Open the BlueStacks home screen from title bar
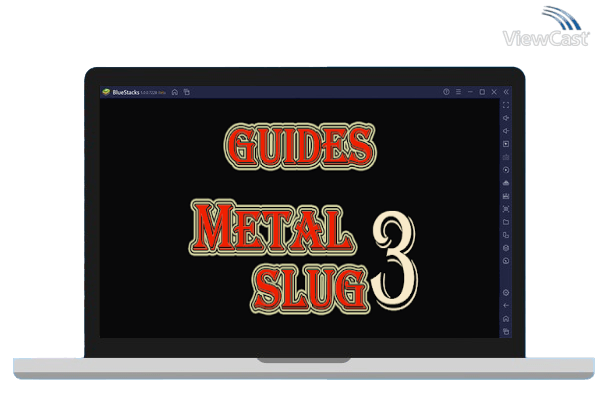 tap(175, 92)
